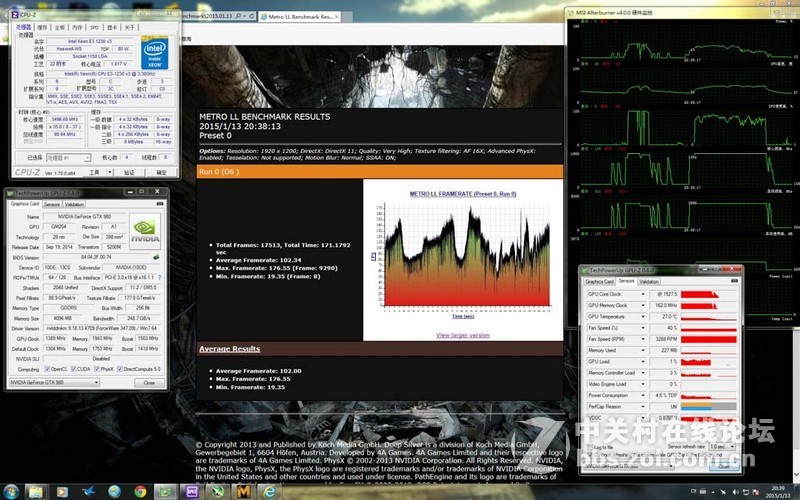The height and width of the screenshot is (500, 800).
Task: Click the camera icon in GPU-Z Sensors window
Action: point(734,281)
